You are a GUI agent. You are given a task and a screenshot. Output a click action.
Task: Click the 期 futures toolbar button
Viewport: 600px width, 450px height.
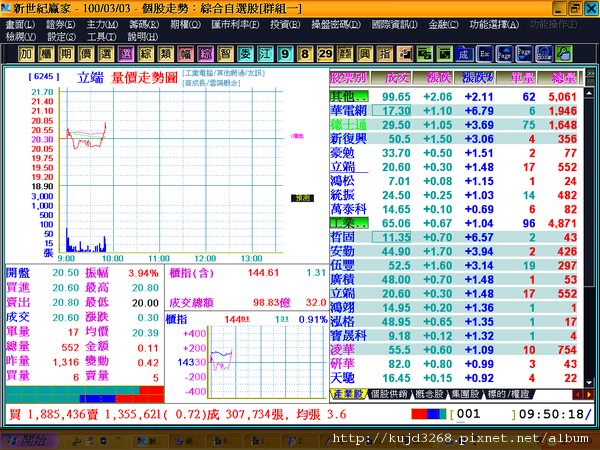[x=66, y=54]
